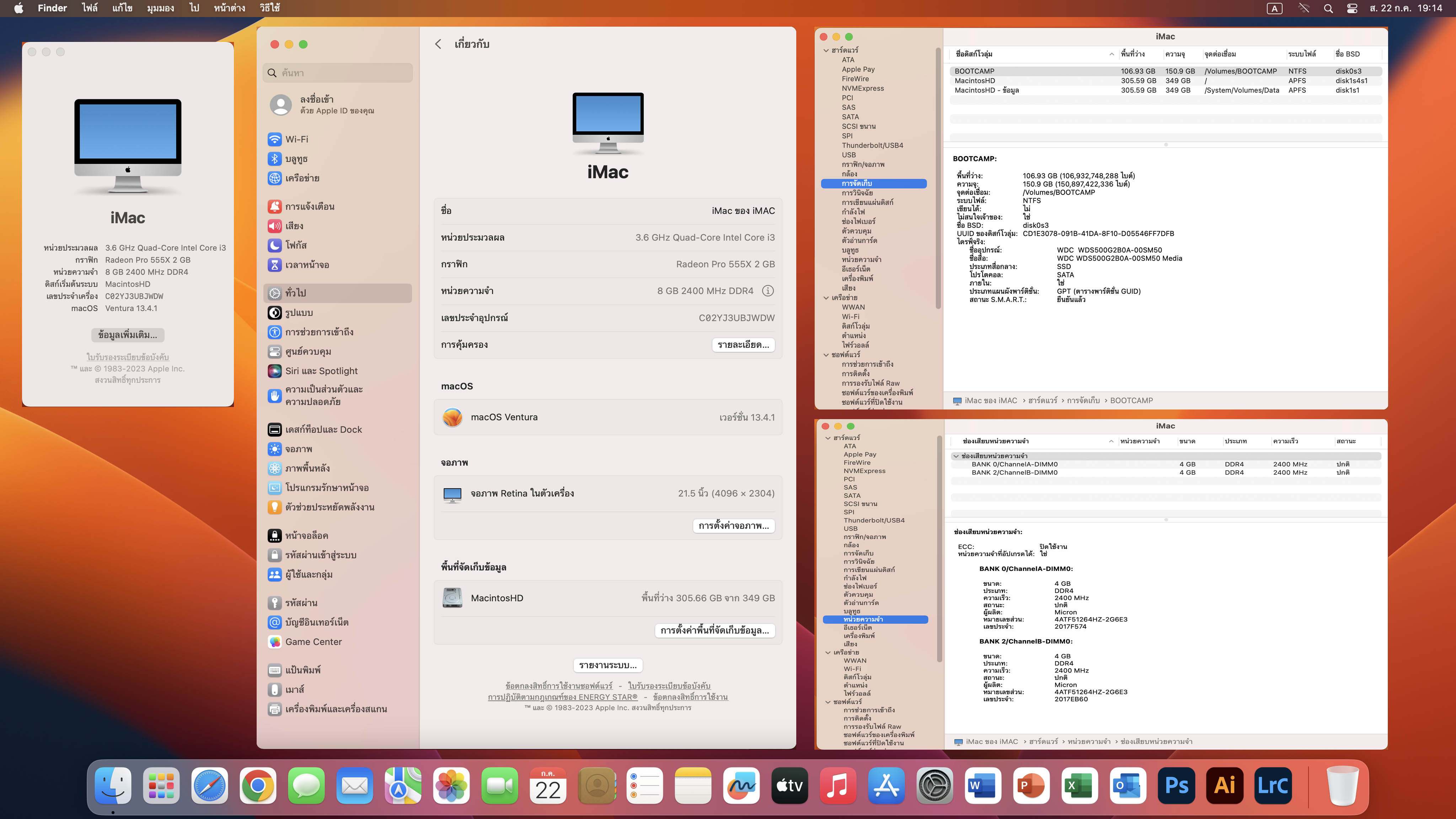1456x819 pixels.
Task: Collapse Hardware group in bottom System Information sidebar
Action: (x=828, y=438)
